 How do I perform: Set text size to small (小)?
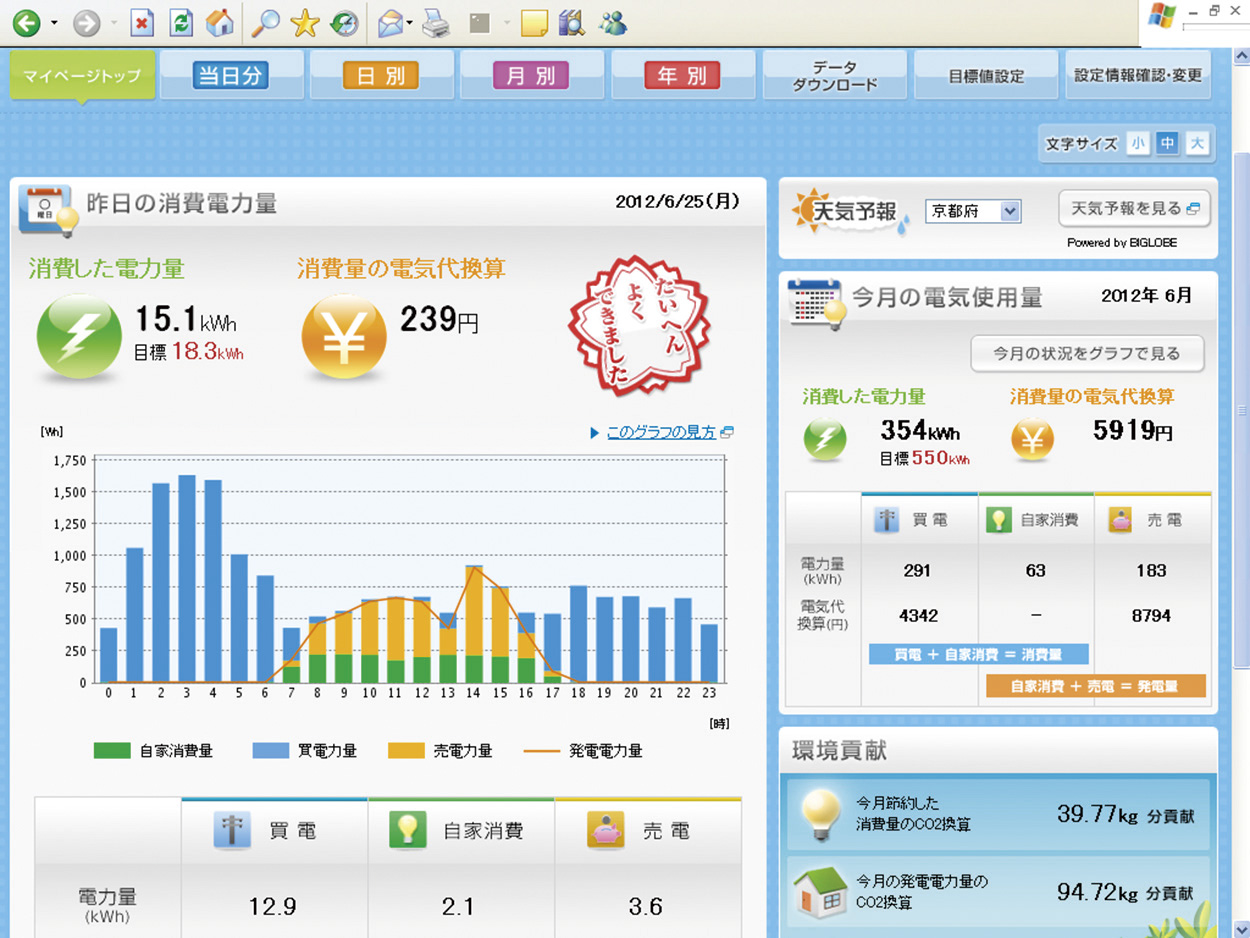click(x=1138, y=144)
